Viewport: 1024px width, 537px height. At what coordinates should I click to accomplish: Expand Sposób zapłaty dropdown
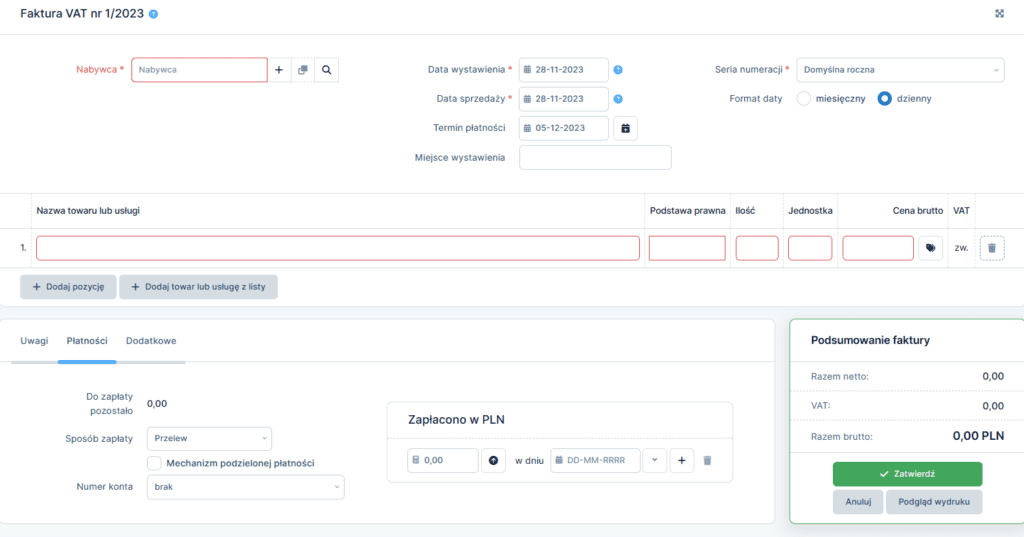[x=209, y=438]
